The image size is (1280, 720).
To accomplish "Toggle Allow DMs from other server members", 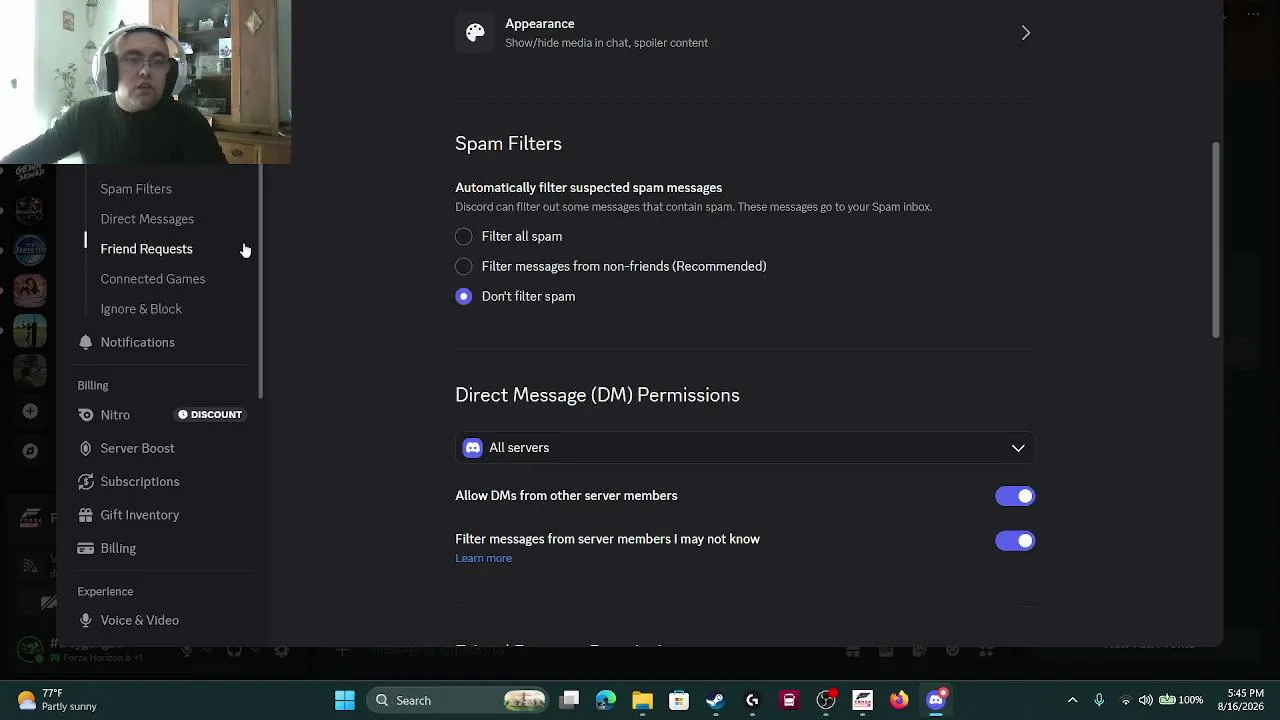I will [1015, 496].
